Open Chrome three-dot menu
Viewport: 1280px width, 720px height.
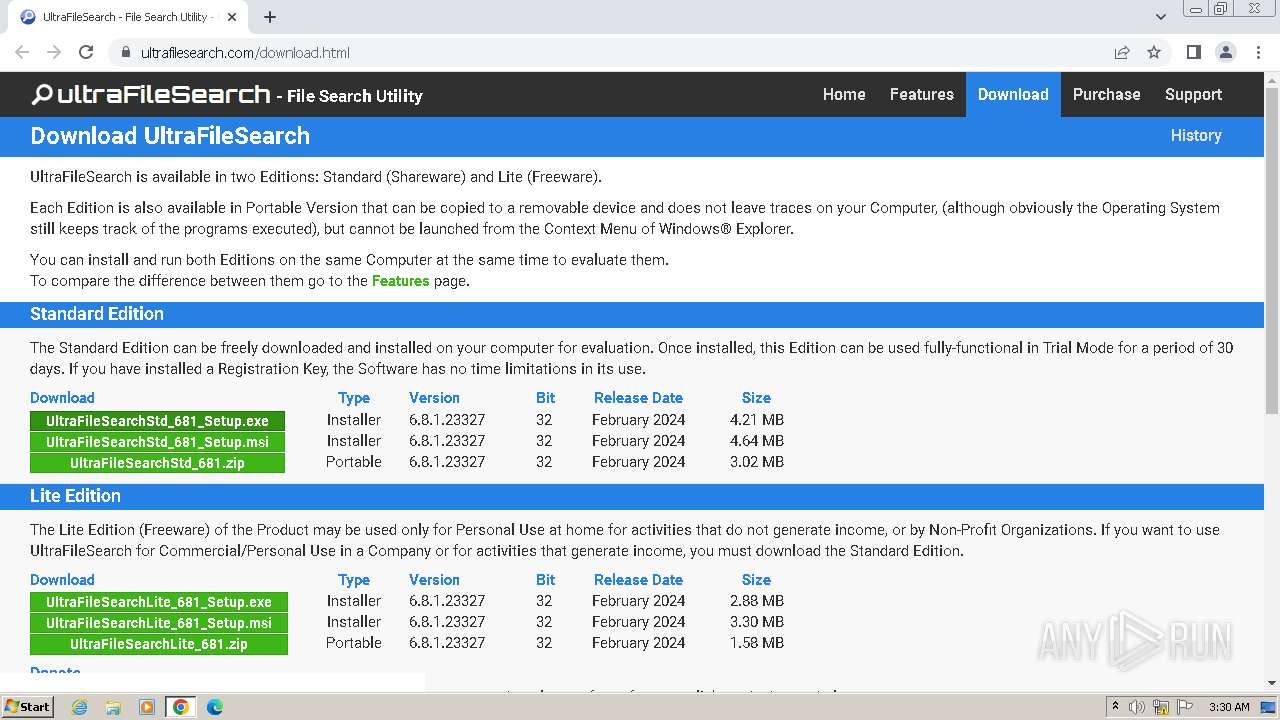[x=1257, y=52]
